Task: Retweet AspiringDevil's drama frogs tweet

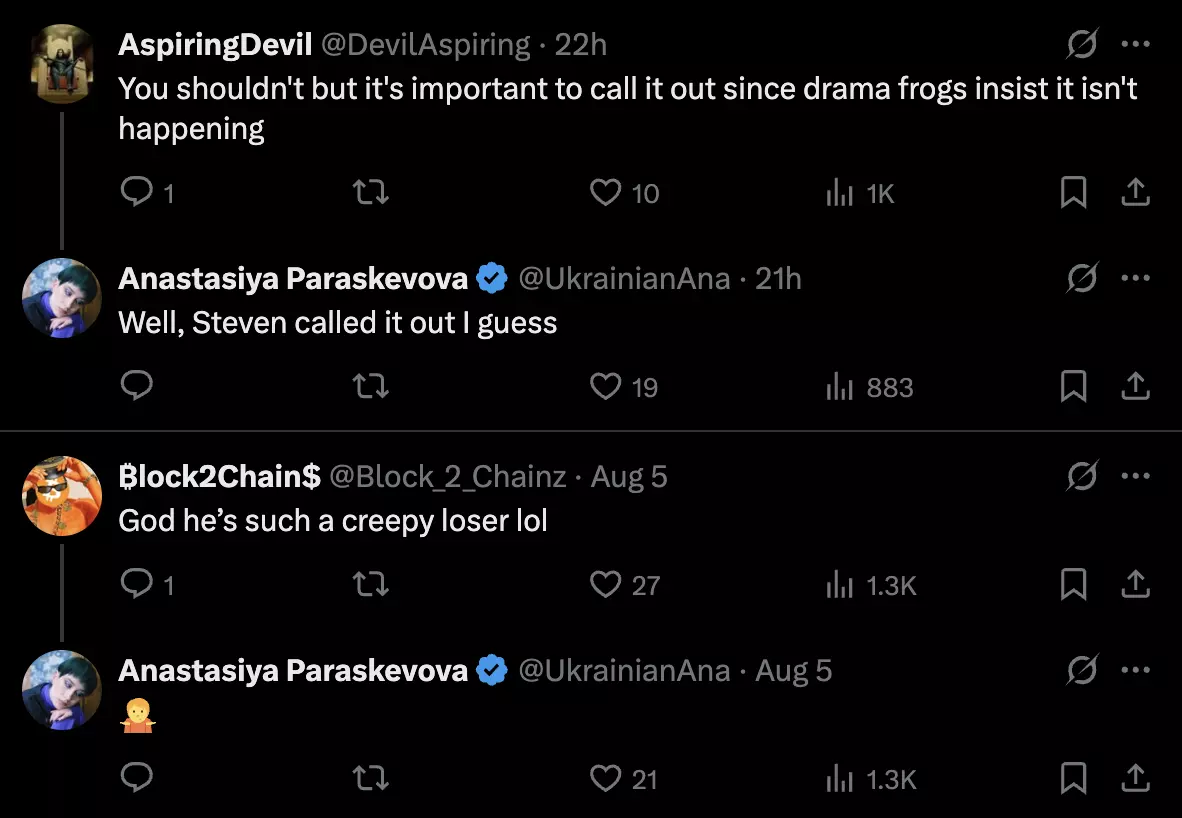Action: 371,192
